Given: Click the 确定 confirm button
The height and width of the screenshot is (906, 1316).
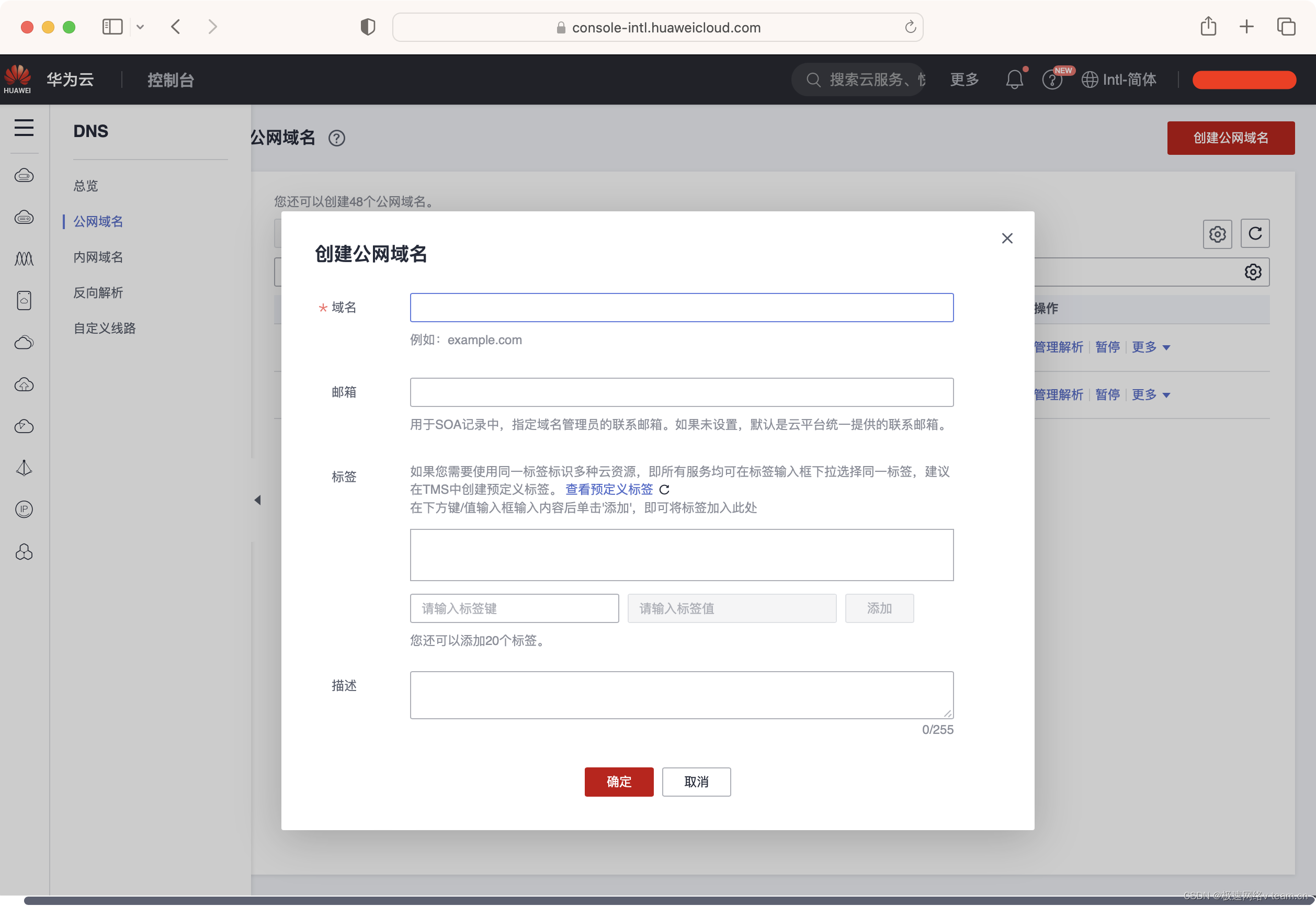Looking at the screenshot, I should 619,782.
